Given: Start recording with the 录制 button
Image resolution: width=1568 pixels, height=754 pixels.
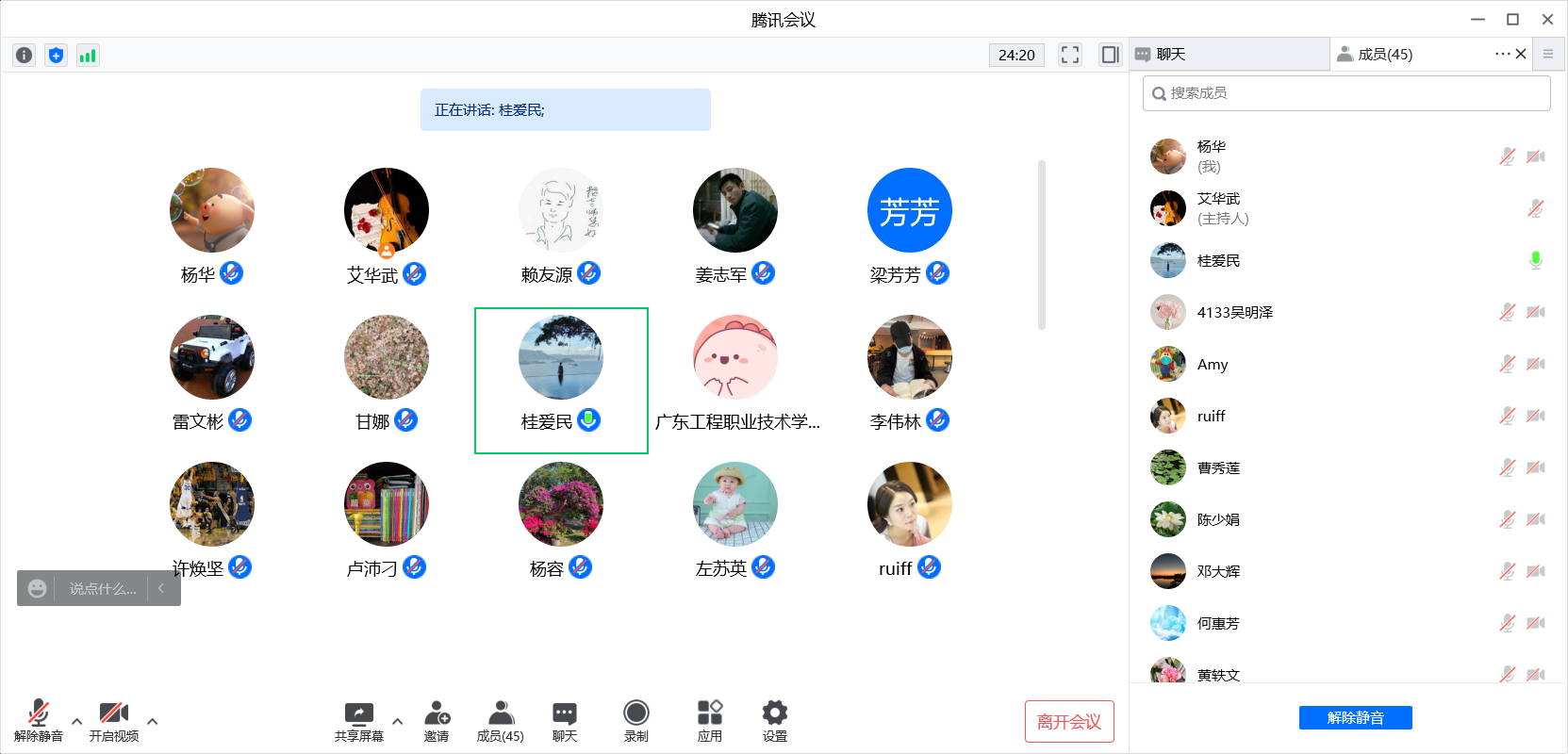Looking at the screenshot, I should [x=636, y=721].
